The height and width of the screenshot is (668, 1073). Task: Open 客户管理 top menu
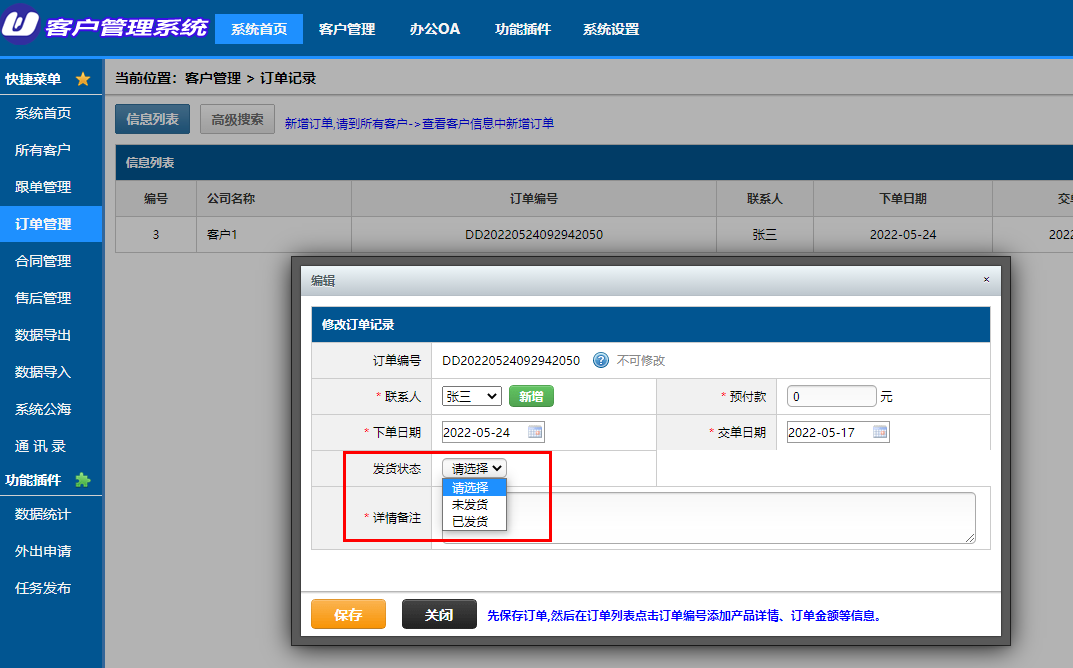click(x=347, y=29)
